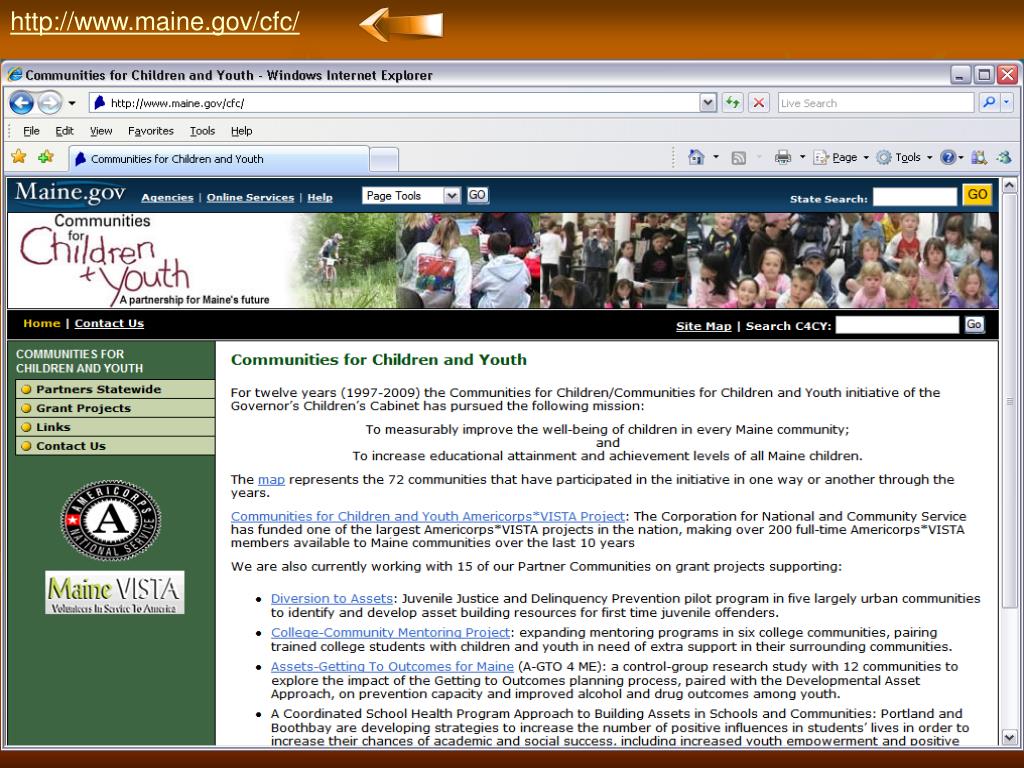
Task: Click Contact Us in black nav bar
Action: (109, 323)
